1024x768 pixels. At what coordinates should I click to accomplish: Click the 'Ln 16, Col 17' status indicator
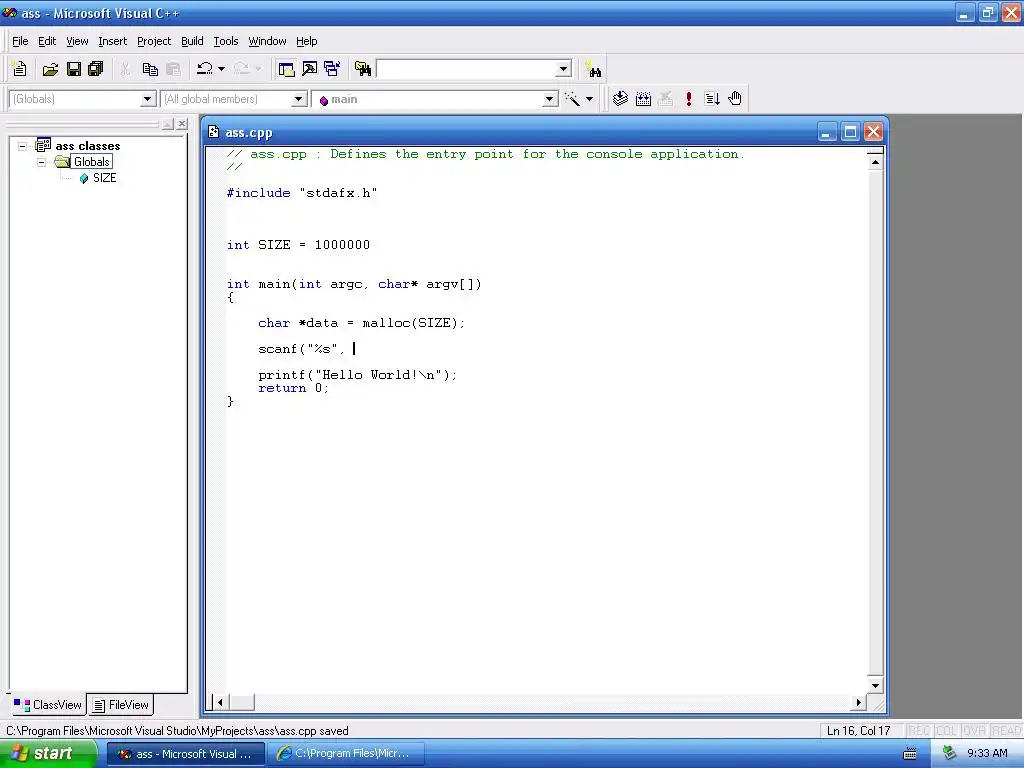858,731
